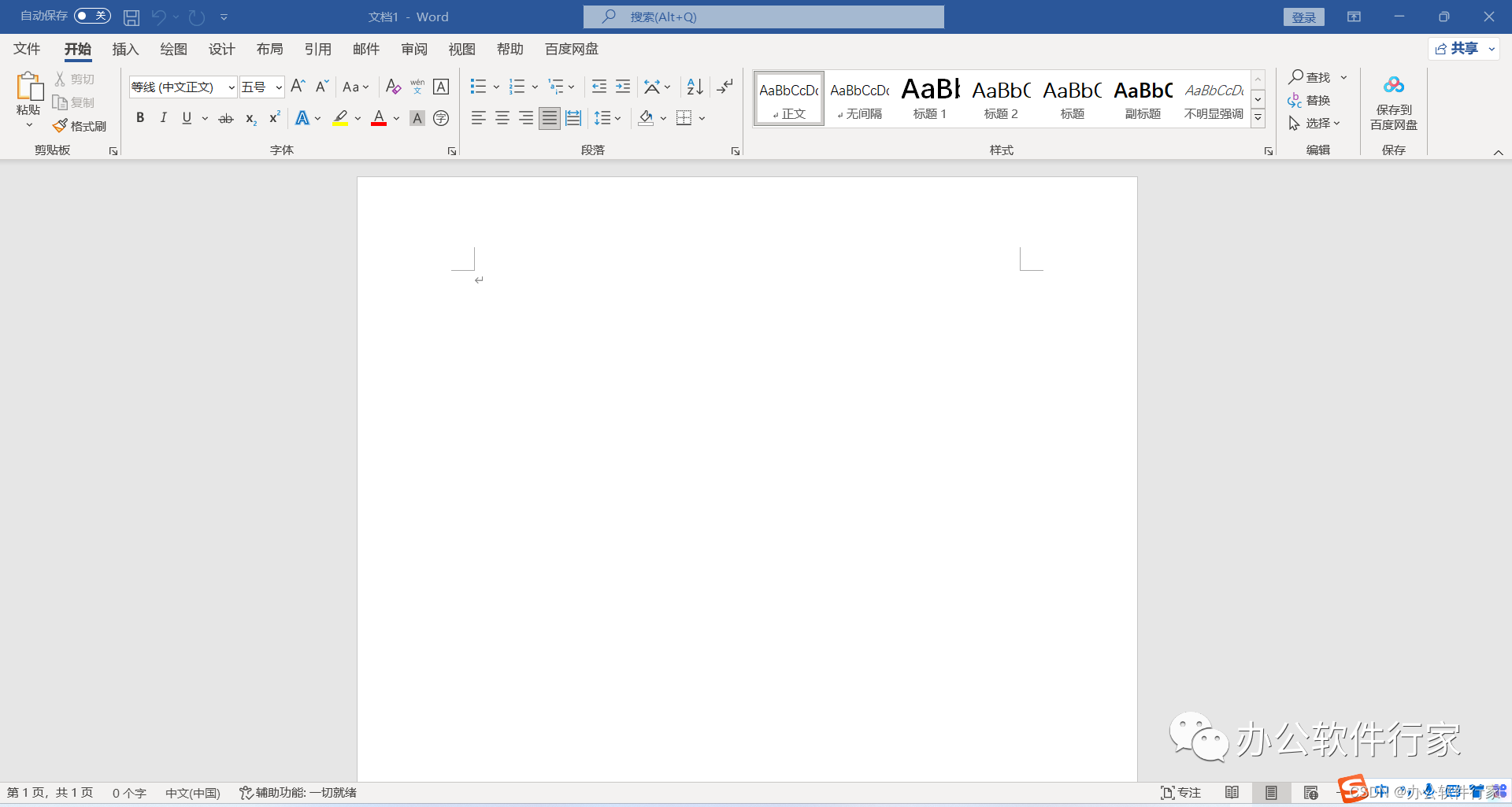Switch to the 审阅 tab

point(413,49)
